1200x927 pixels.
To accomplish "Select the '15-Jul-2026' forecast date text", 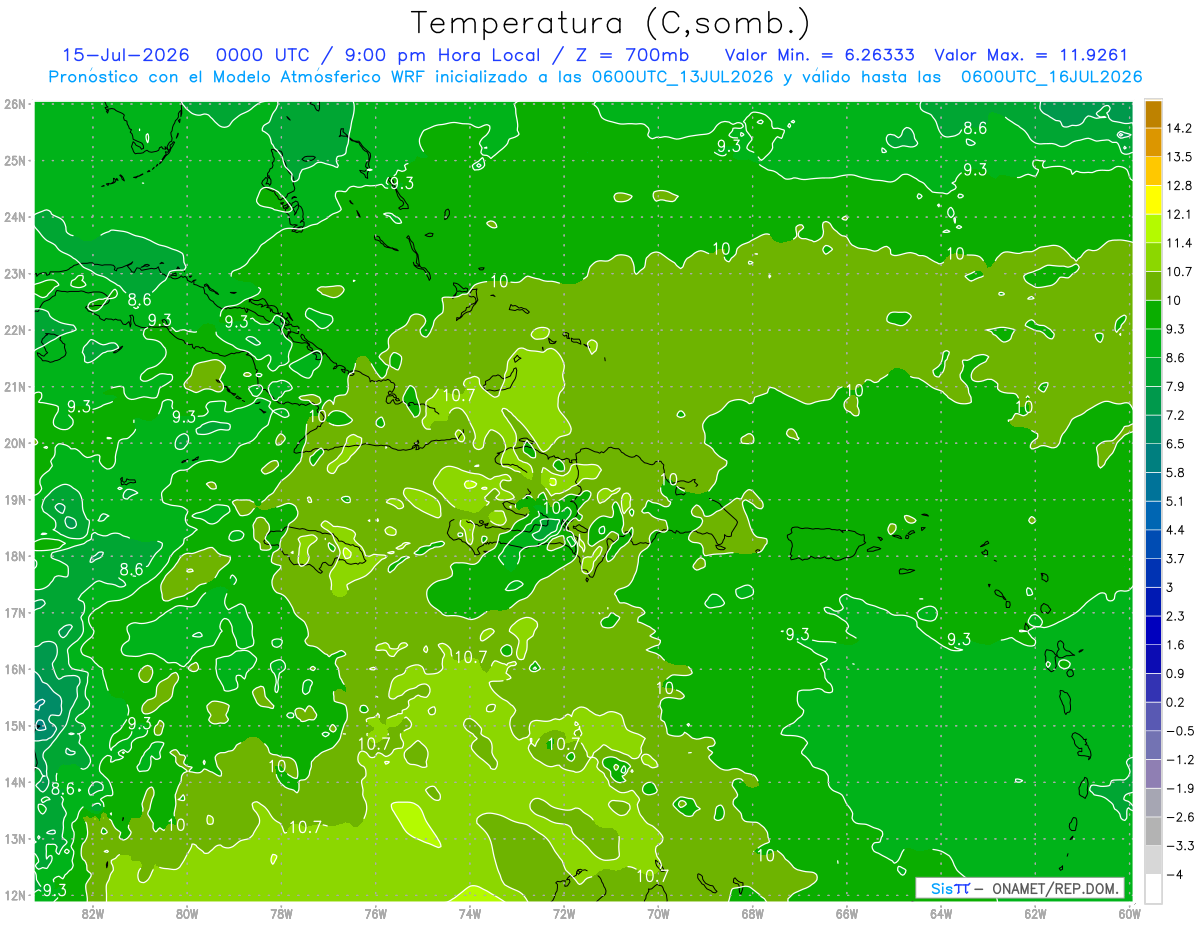I will pos(126,55).
